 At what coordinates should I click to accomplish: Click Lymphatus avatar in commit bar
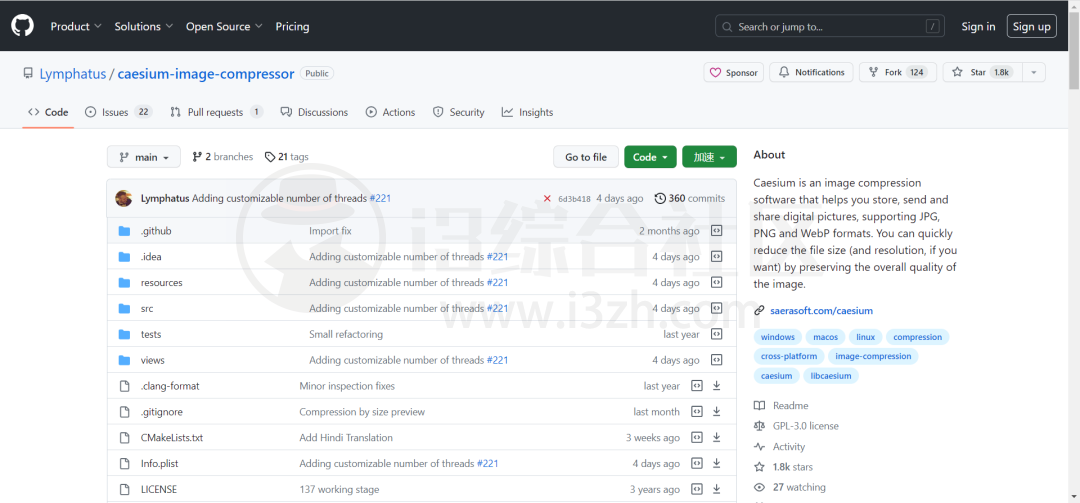(x=124, y=198)
